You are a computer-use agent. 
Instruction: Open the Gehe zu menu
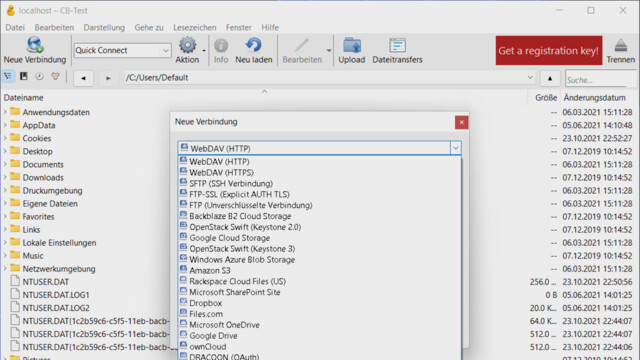point(149,27)
